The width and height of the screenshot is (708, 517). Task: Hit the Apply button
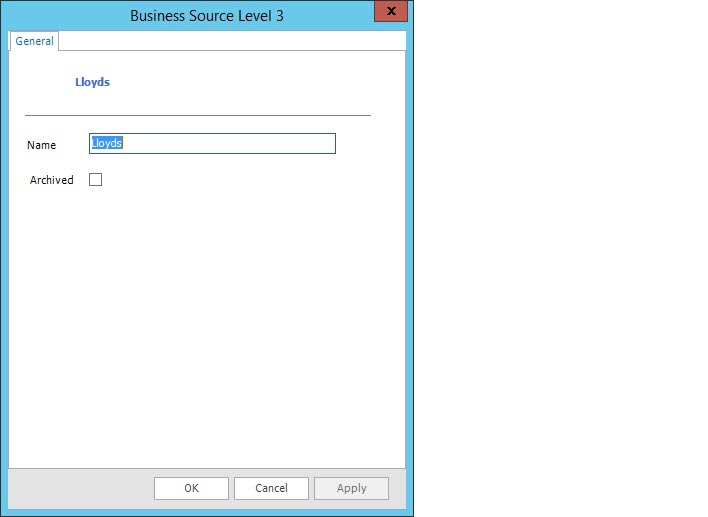coord(351,488)
